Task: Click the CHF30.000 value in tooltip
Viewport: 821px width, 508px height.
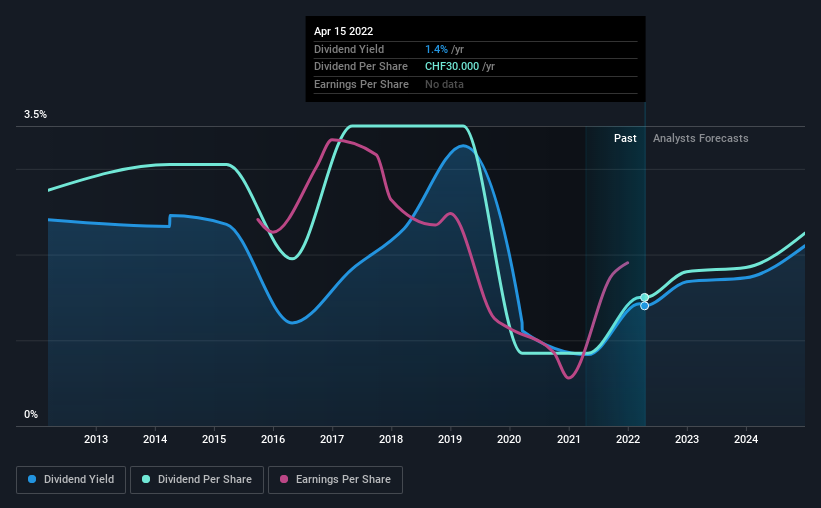Action: [452, 67]
